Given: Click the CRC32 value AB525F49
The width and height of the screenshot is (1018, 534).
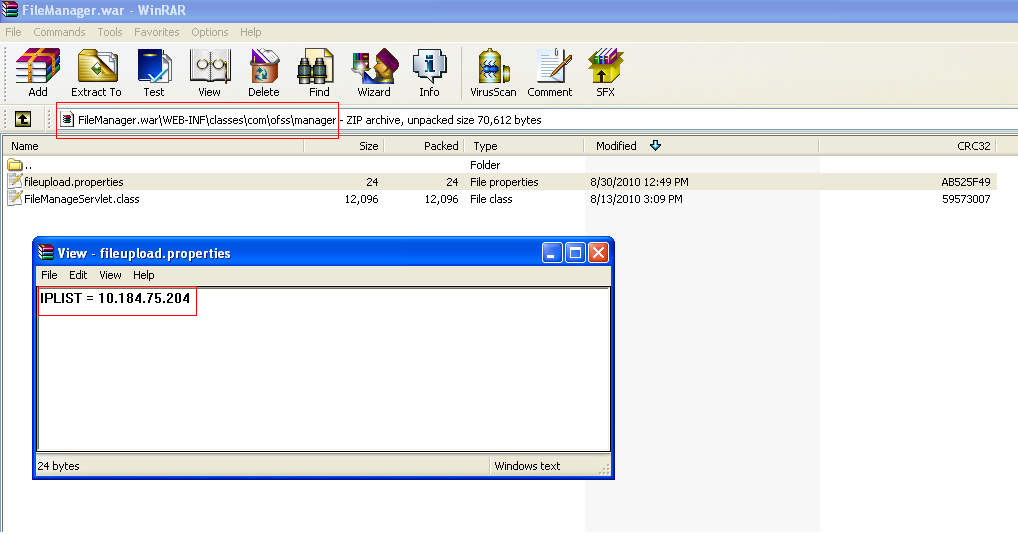Looking at the screenshot, I should point(965,182).
